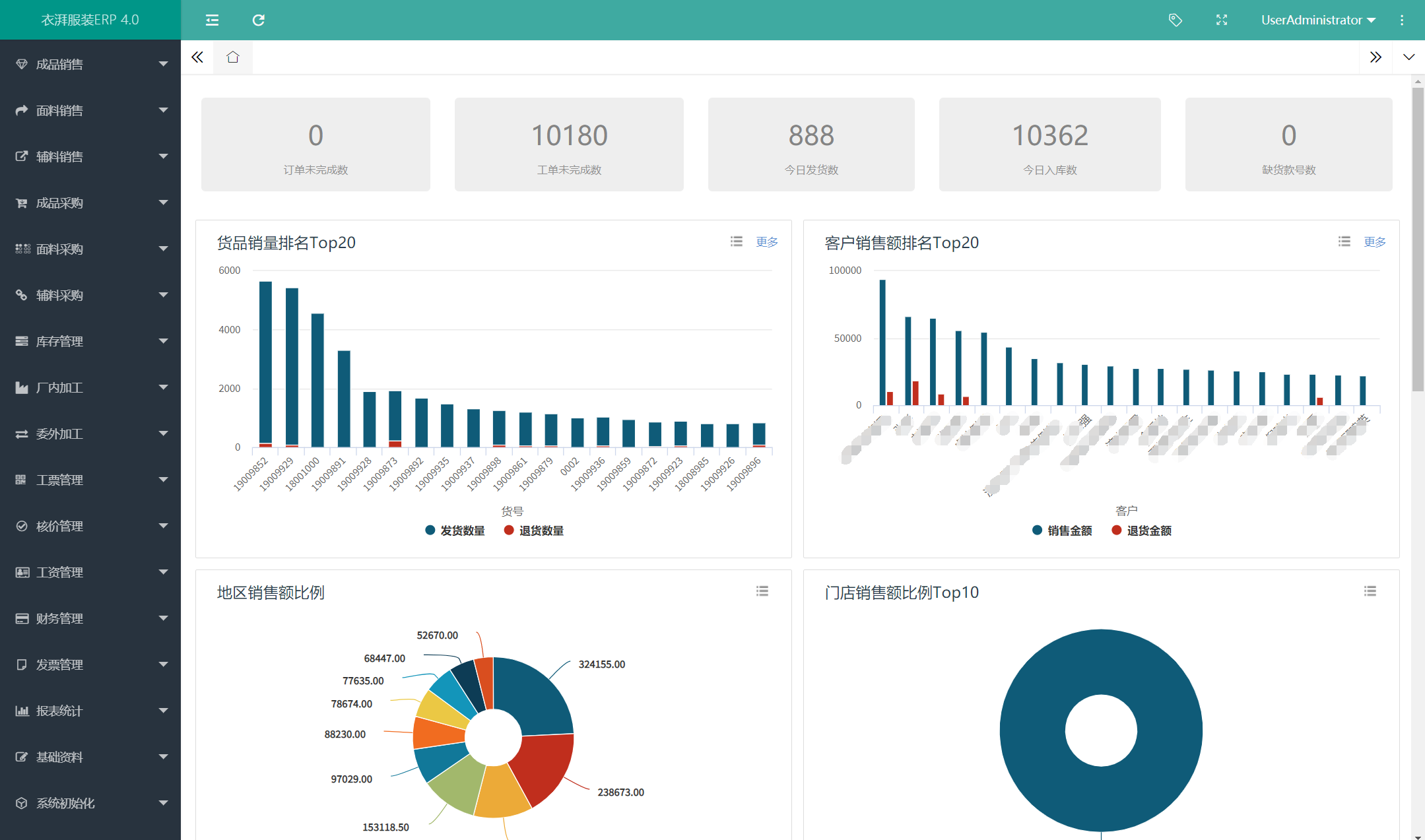Click the home tab icon
Viewport: 1425px width, 840px height.
tap(232, 57)
